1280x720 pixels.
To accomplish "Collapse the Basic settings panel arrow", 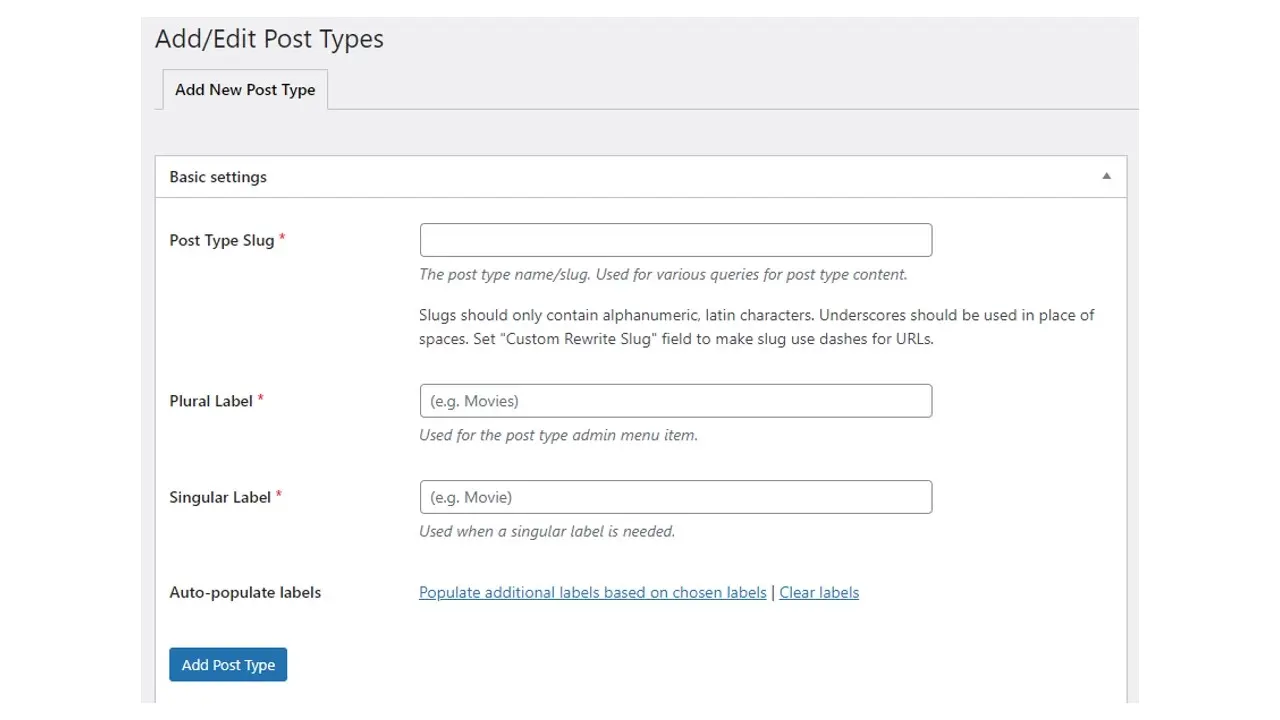I will (1106, 177).
